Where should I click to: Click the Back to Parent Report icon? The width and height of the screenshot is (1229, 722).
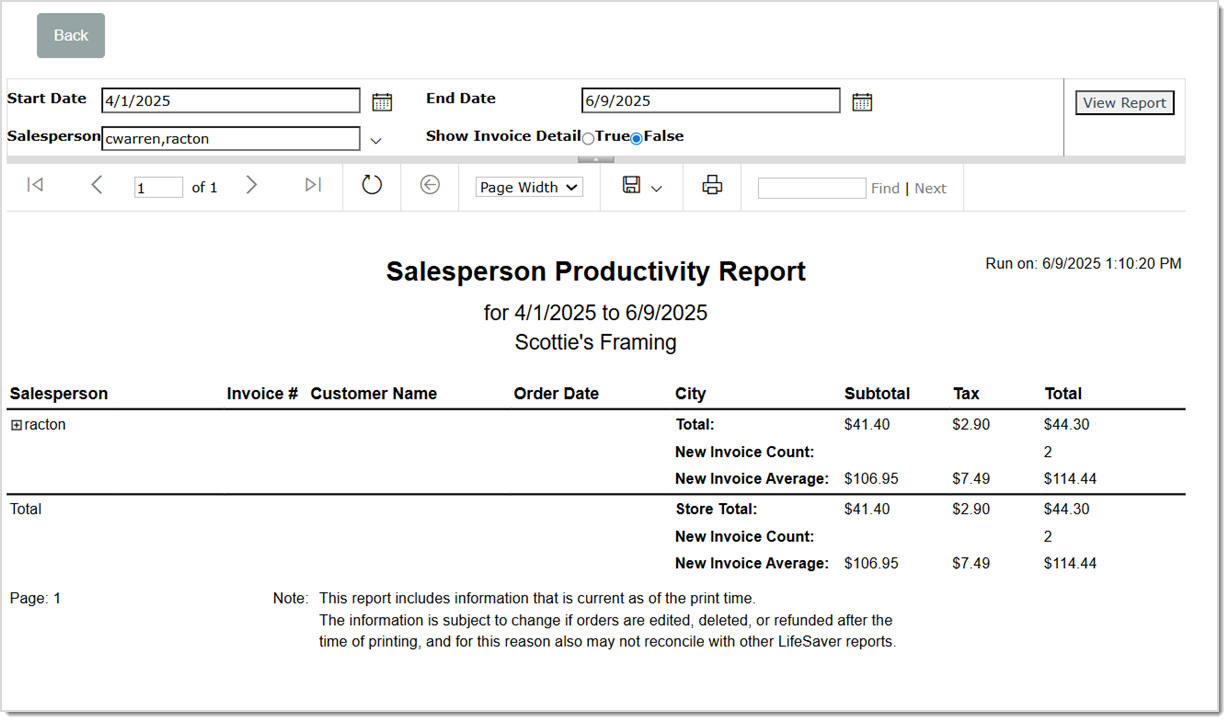point(430,185)
